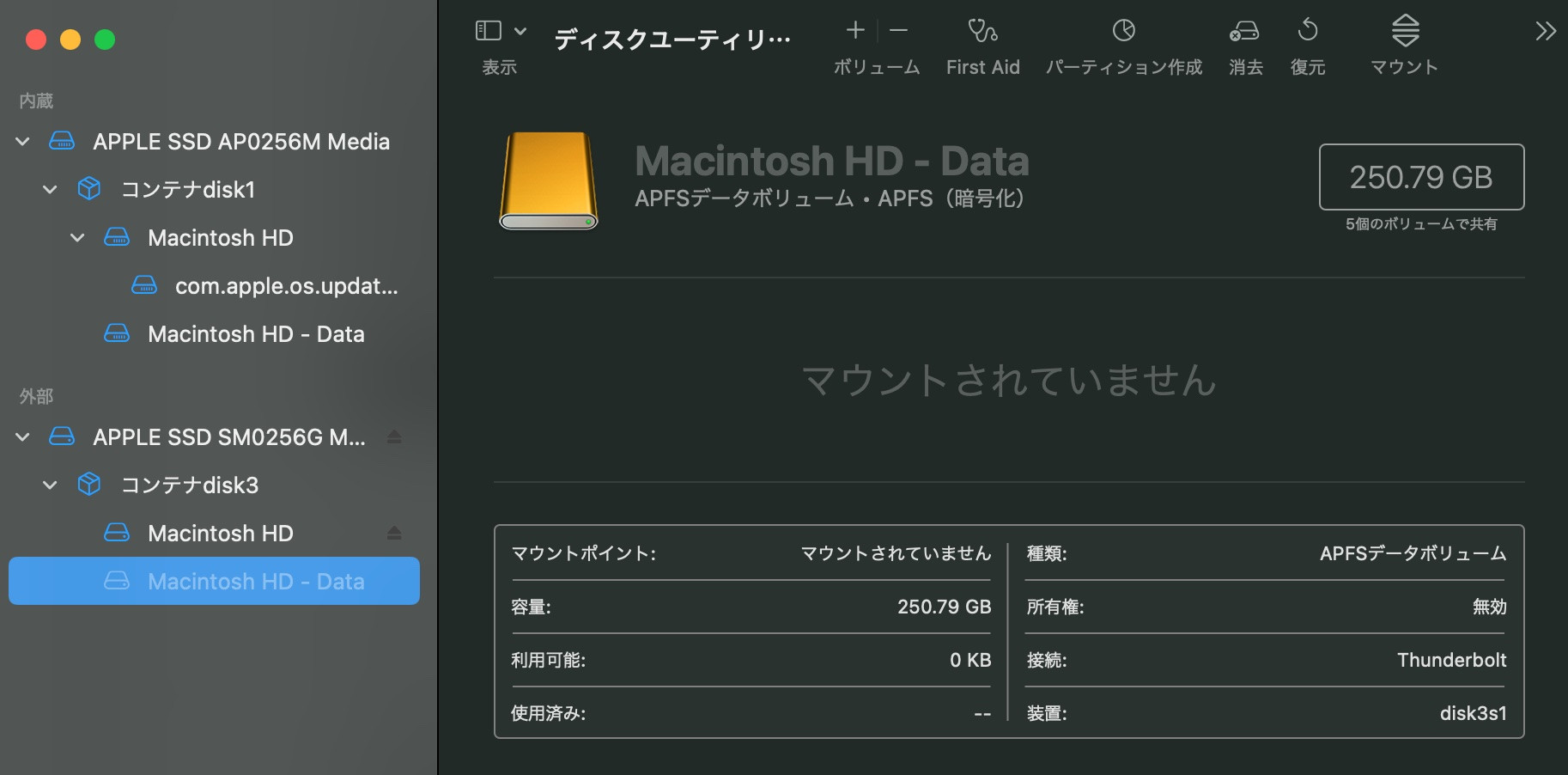1568x775 pixels.
Task: Collapse the internal Macintosh HD volume group
Action: point(78,238)
